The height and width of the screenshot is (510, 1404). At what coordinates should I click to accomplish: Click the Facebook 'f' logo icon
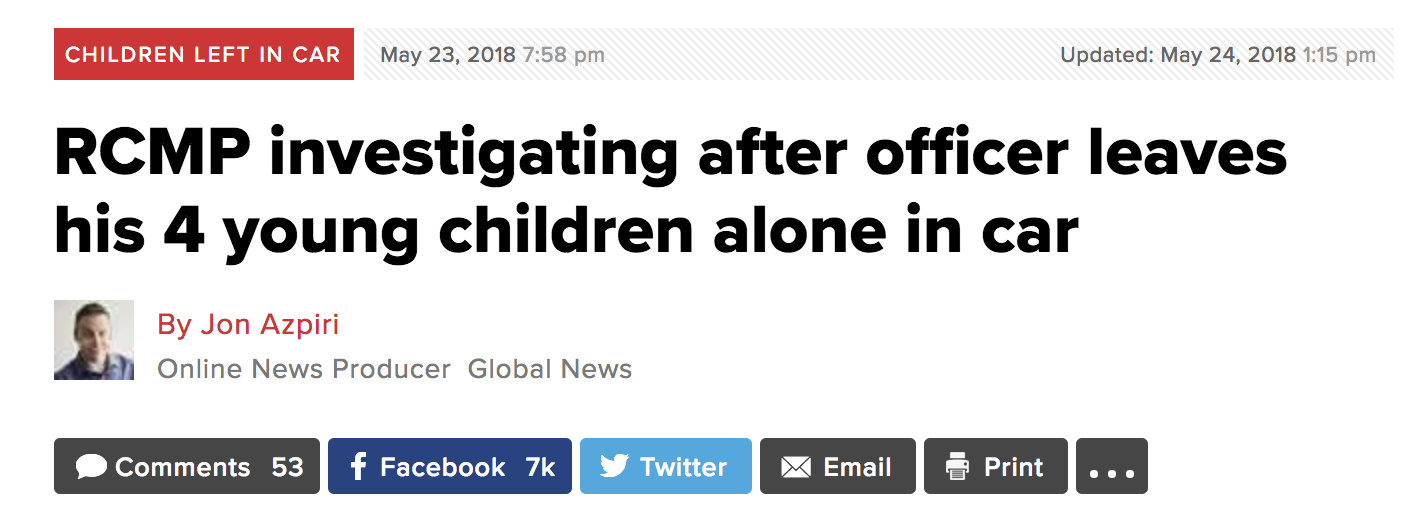(359, 466)
